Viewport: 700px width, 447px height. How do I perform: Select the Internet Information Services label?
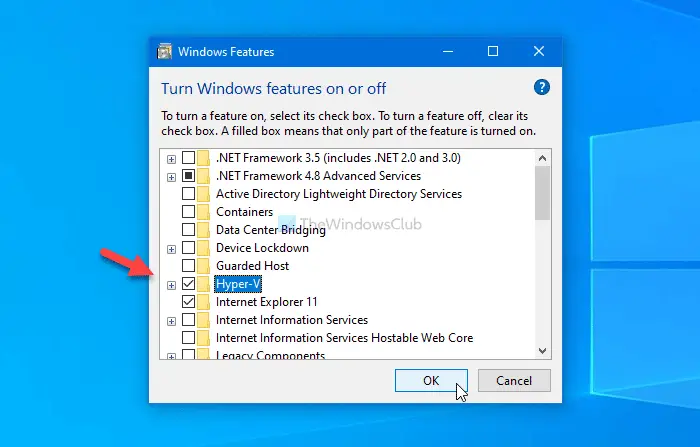[292, 320]
